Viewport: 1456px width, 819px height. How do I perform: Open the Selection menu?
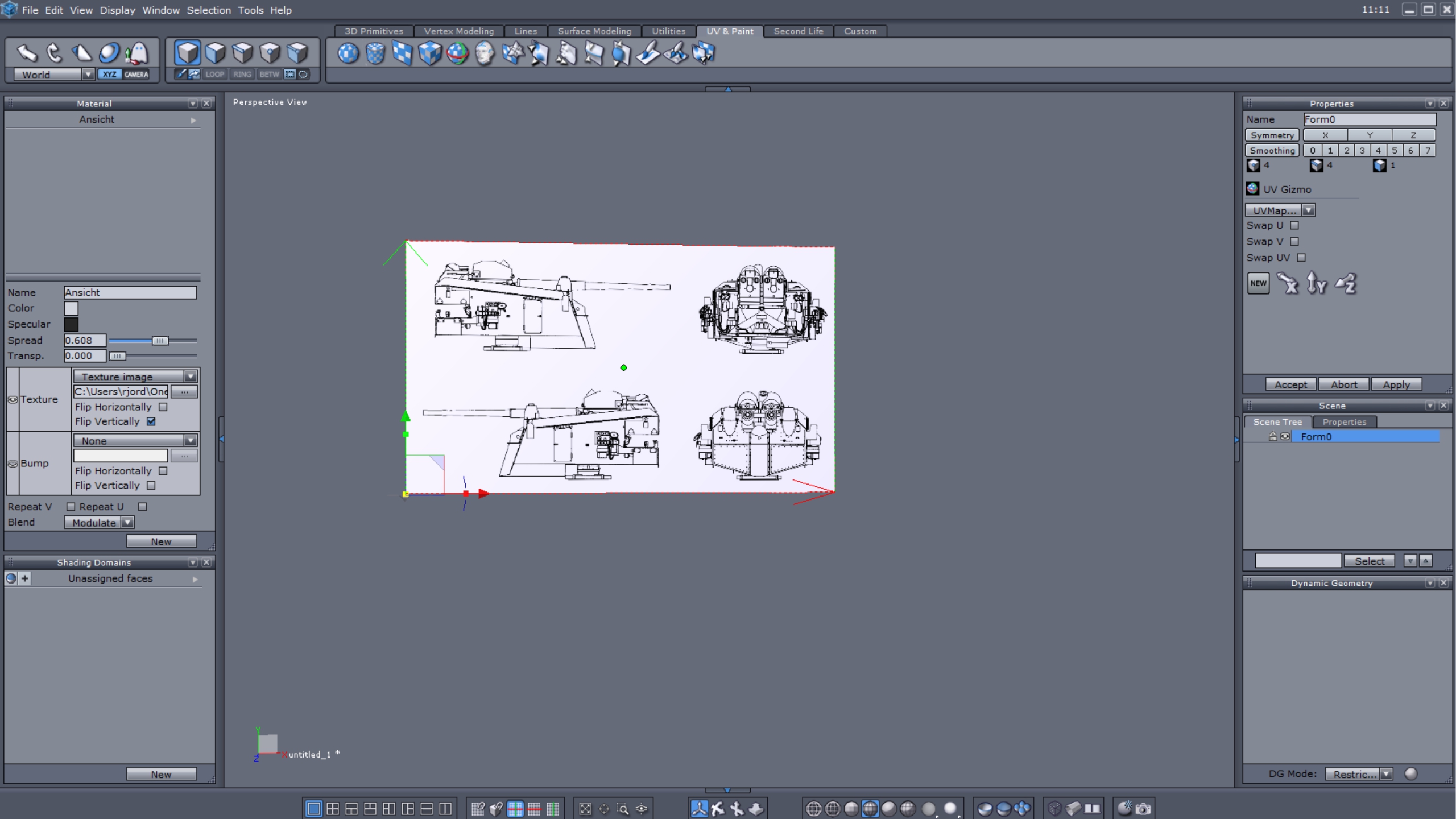(x=209, y=10)
